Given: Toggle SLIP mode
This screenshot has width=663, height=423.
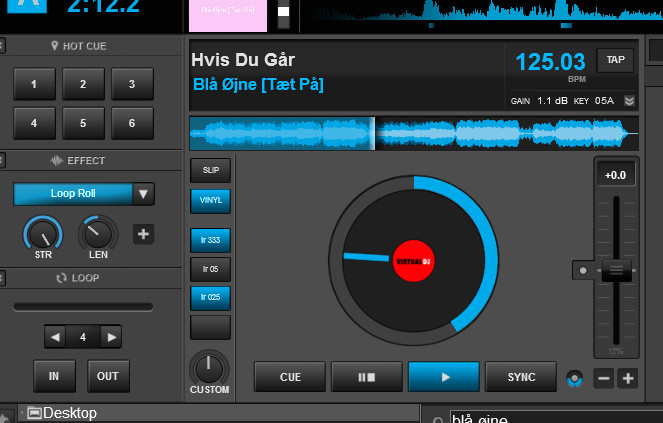Looking at the screenshot, I should [x=211, y=170].
